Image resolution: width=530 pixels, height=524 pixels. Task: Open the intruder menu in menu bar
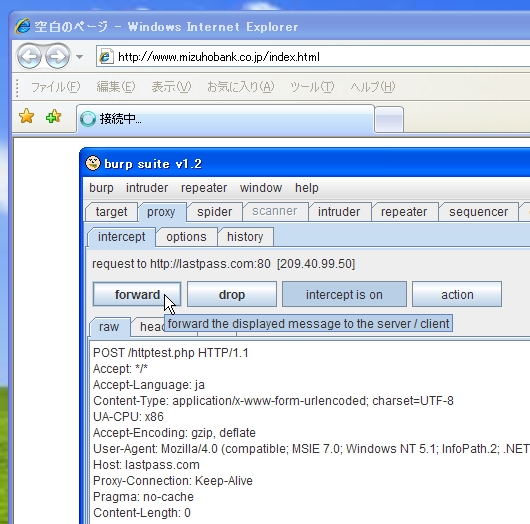(x=147, y=188)
